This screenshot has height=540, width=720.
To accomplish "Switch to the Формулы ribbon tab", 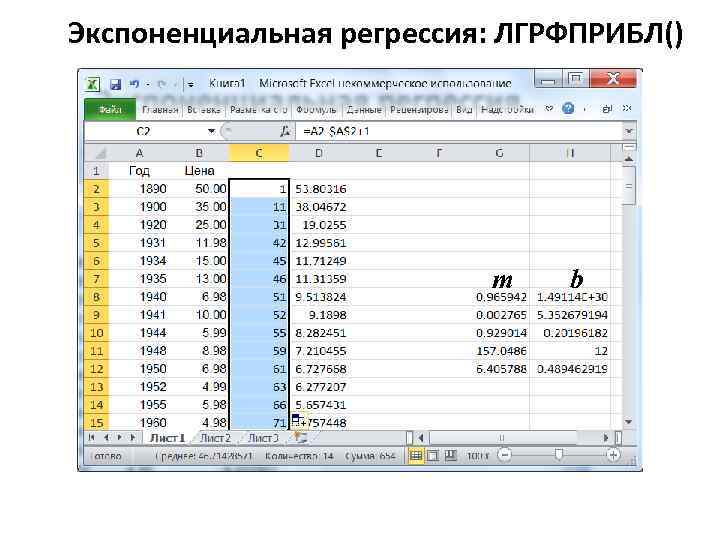I will pyautogui.click(x=316, y=110).
